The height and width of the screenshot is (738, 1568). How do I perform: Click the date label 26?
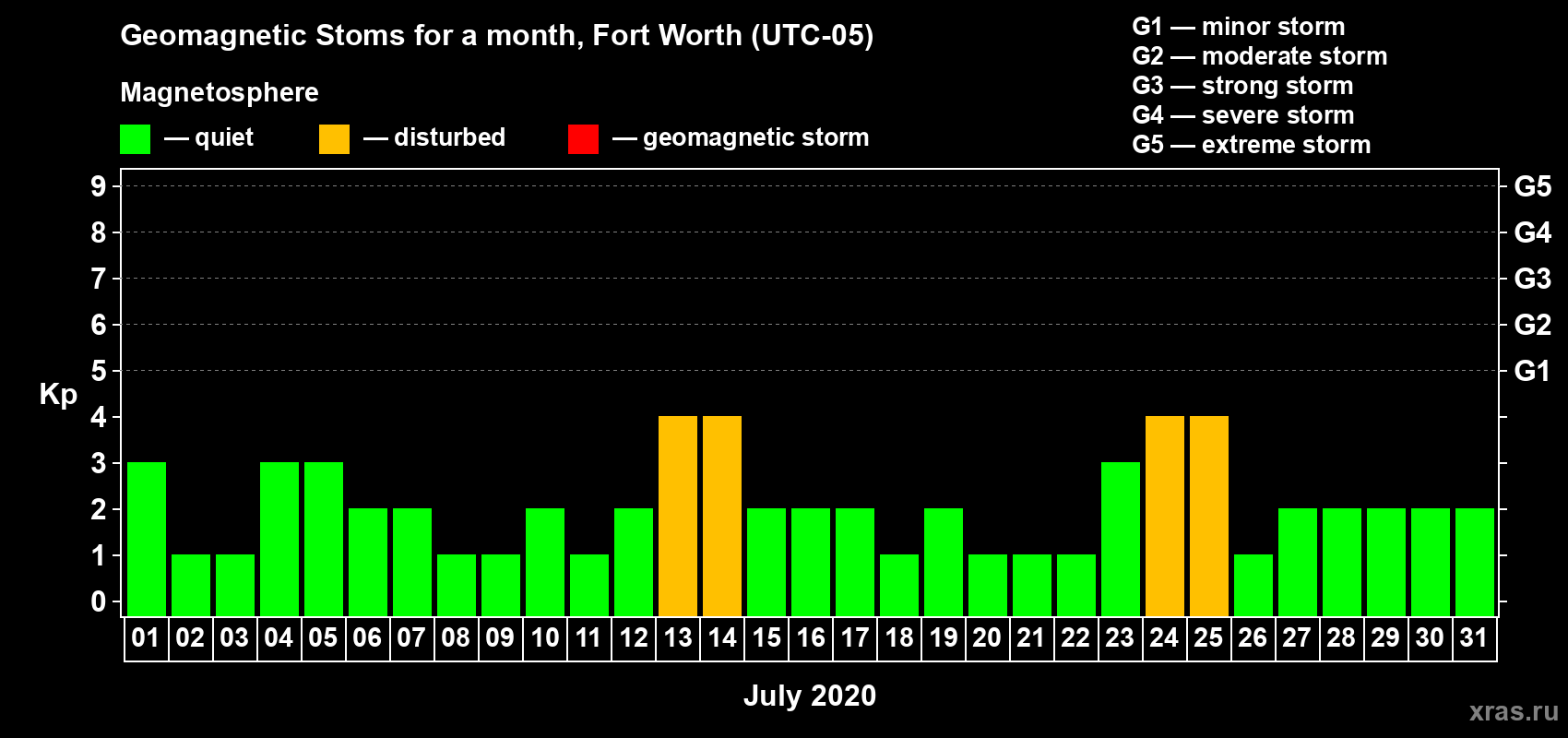coord(1253,638)
